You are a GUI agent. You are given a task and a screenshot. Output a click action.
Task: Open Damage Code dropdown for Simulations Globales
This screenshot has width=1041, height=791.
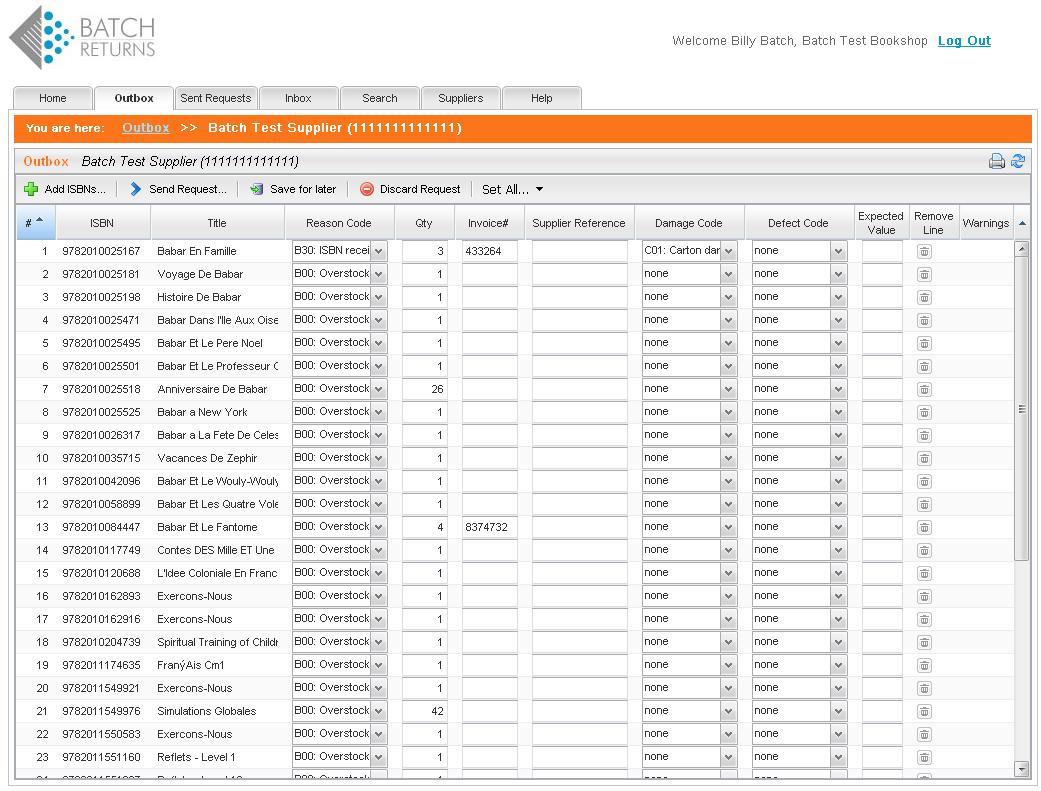728,711
